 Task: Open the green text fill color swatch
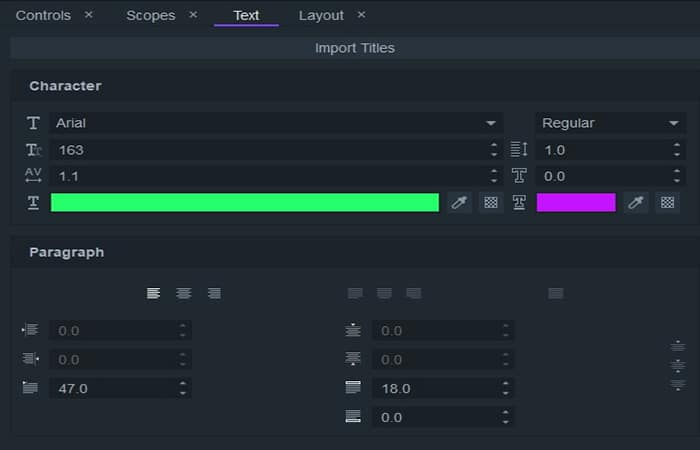pyautogui.click(x=245, y=203)
